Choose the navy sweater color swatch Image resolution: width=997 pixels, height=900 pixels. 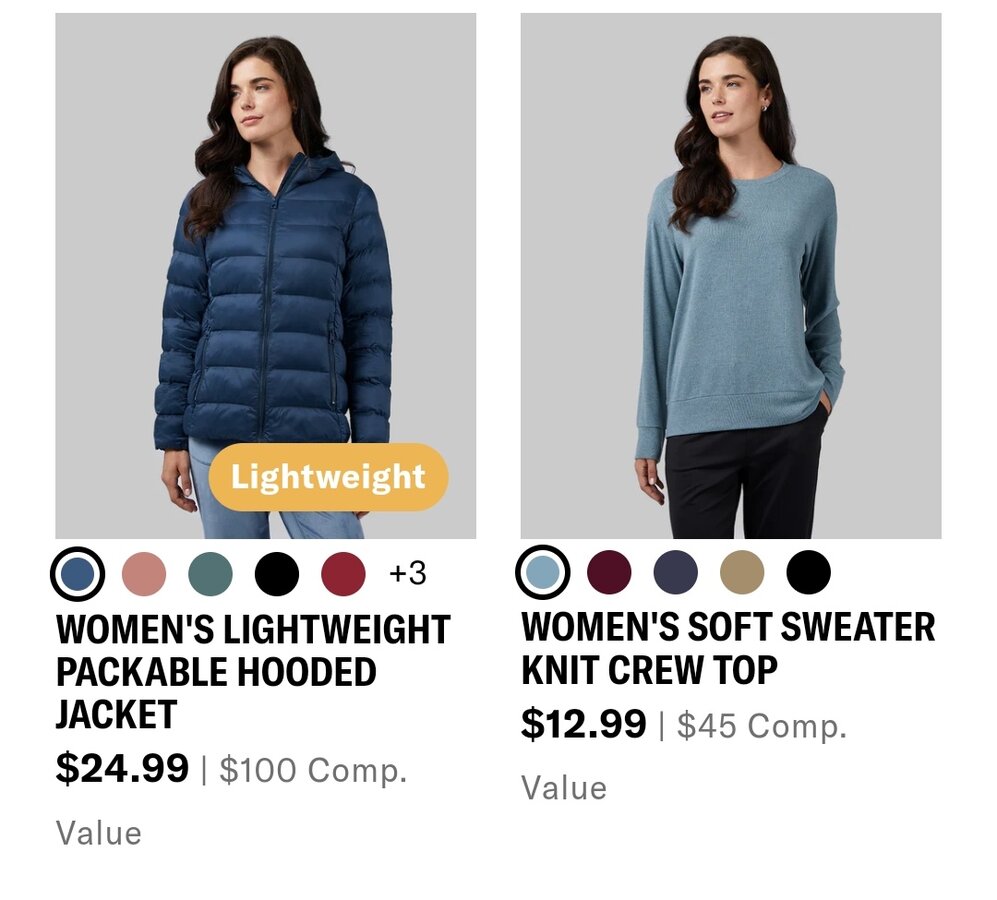coord(675,572)
